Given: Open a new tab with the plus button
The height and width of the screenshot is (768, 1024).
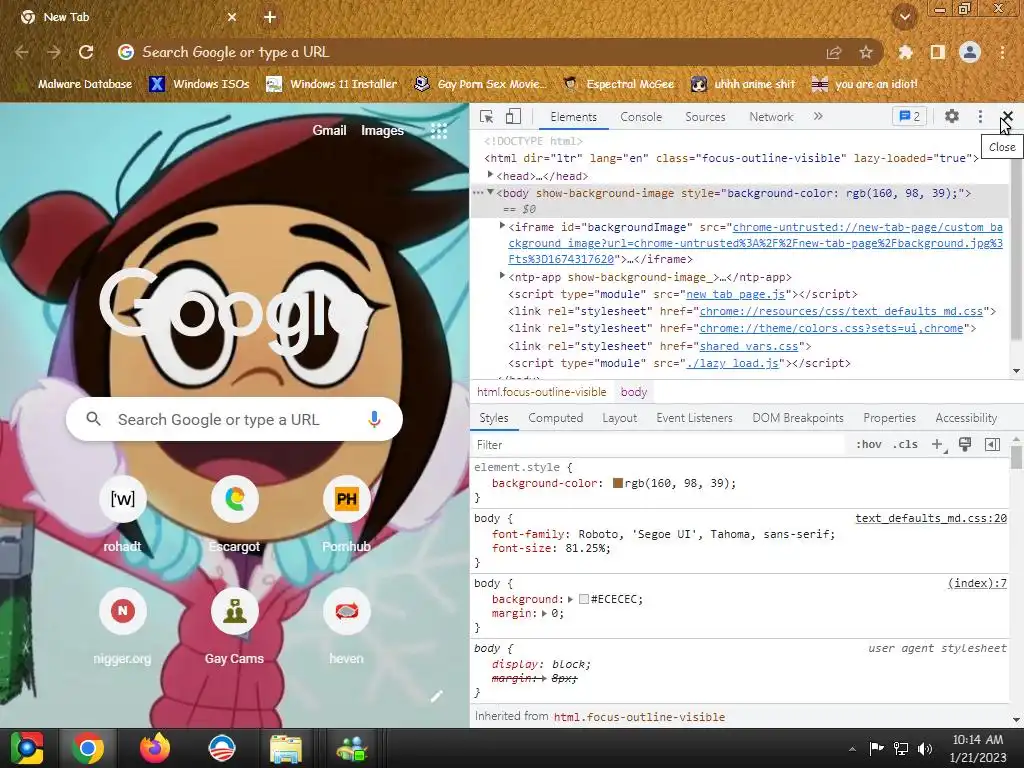Looking at the screenshot, I should pos(270,17).
